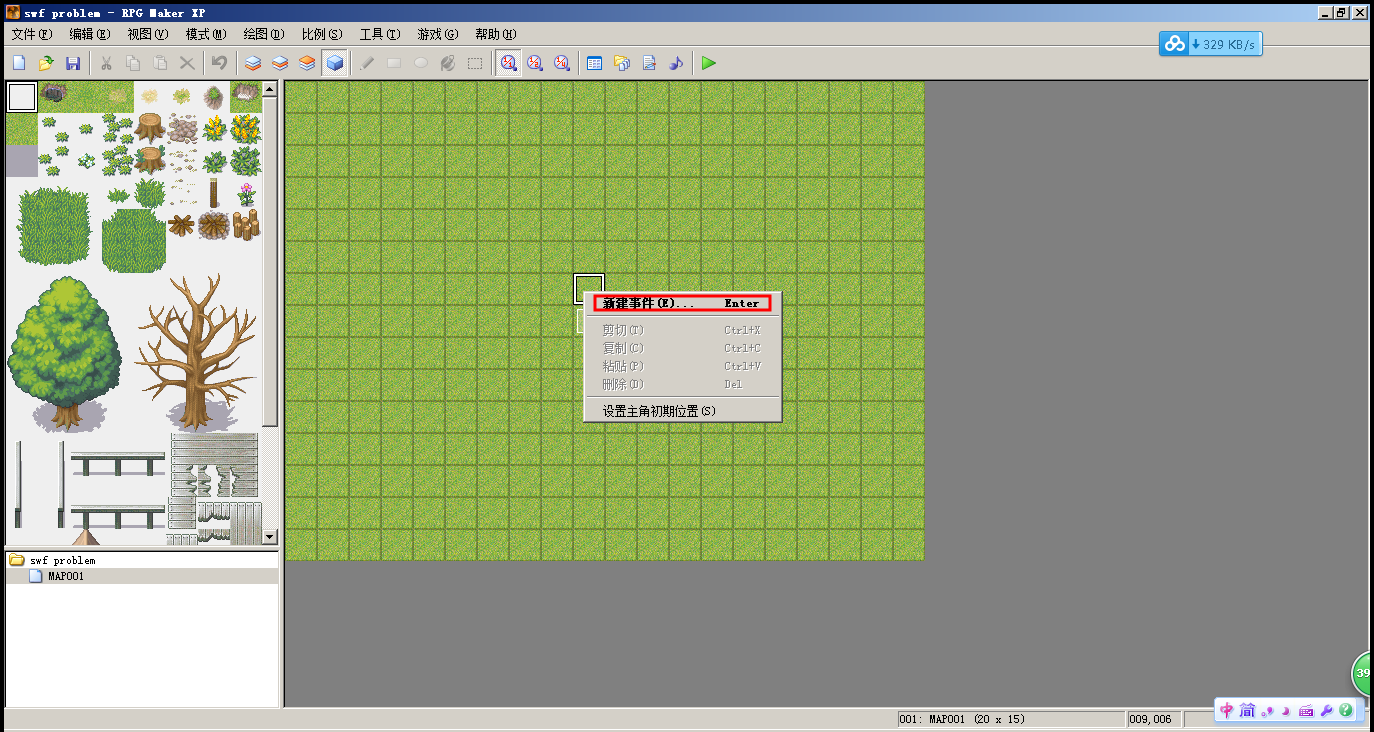
Task: Click the Undo arrow in the toolbar
Action: (219, 63)
